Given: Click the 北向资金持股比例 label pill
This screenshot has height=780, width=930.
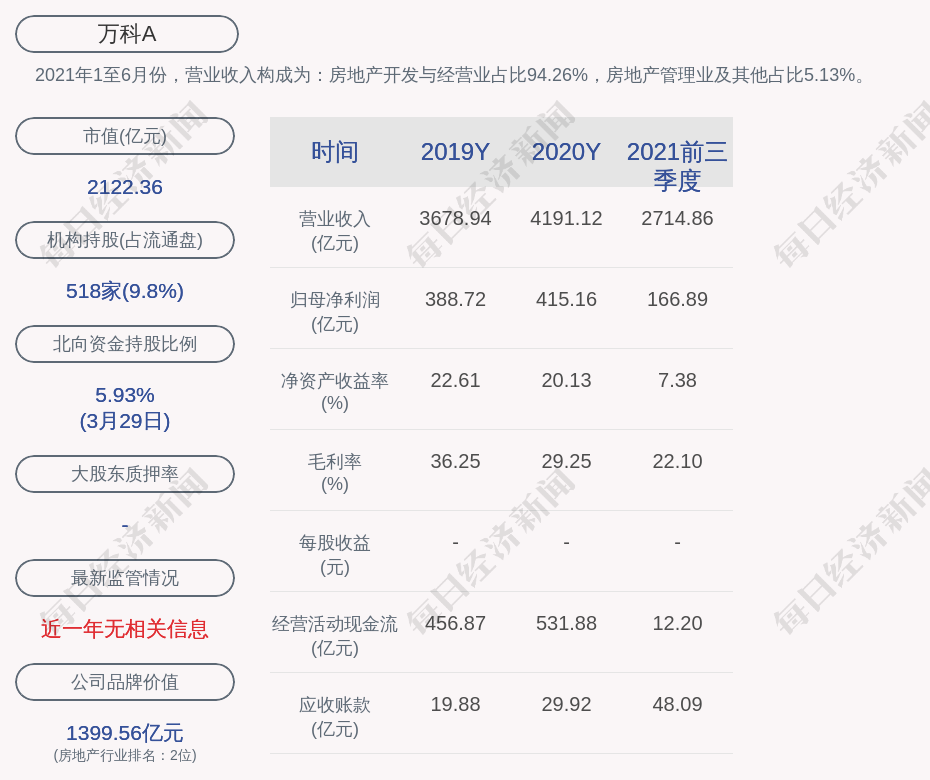Looking at the screenshot, I should pos(125,344).
